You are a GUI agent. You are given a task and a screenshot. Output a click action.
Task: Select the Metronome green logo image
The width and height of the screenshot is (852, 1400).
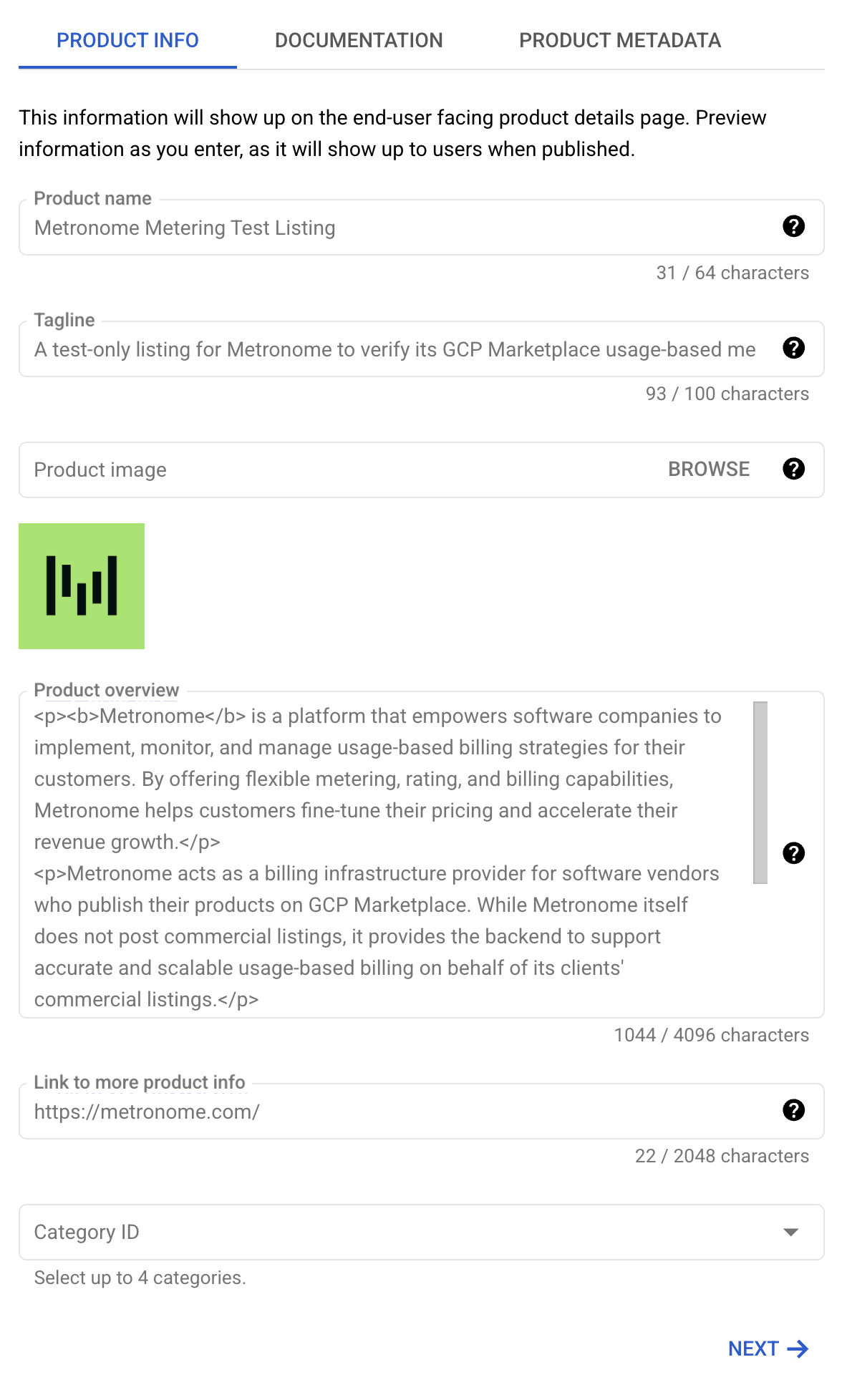82,585
